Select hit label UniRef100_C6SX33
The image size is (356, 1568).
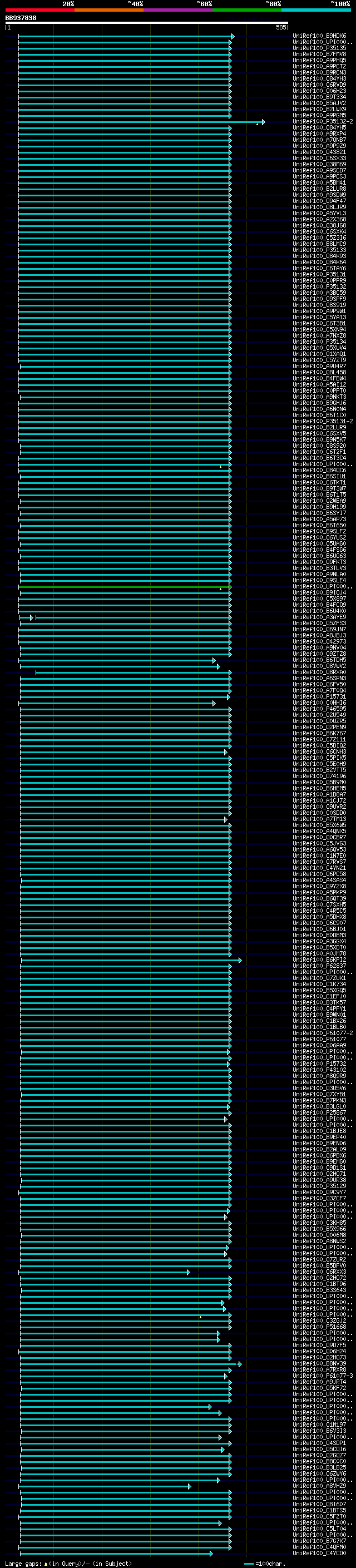click(x=319, y=159)
